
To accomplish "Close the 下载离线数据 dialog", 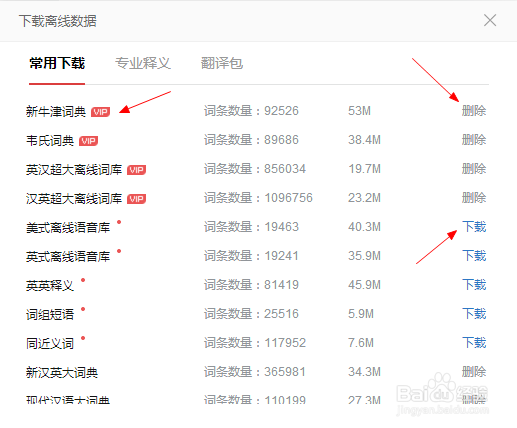I will click(490, 20).
